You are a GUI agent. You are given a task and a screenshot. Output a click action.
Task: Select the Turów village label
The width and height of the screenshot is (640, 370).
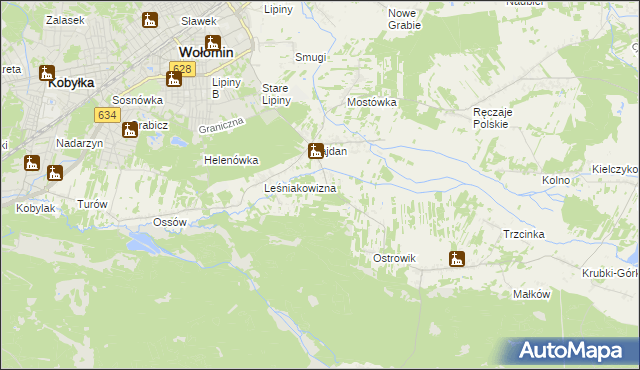[x=92, y=204]
